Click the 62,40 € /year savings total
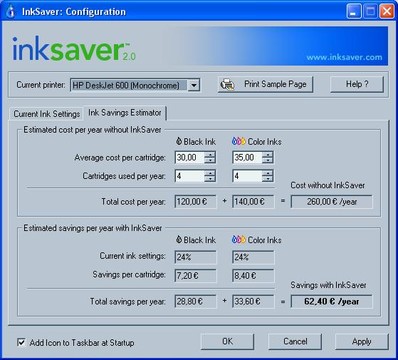This screenshot has height=360, width=398. point(332,301)
